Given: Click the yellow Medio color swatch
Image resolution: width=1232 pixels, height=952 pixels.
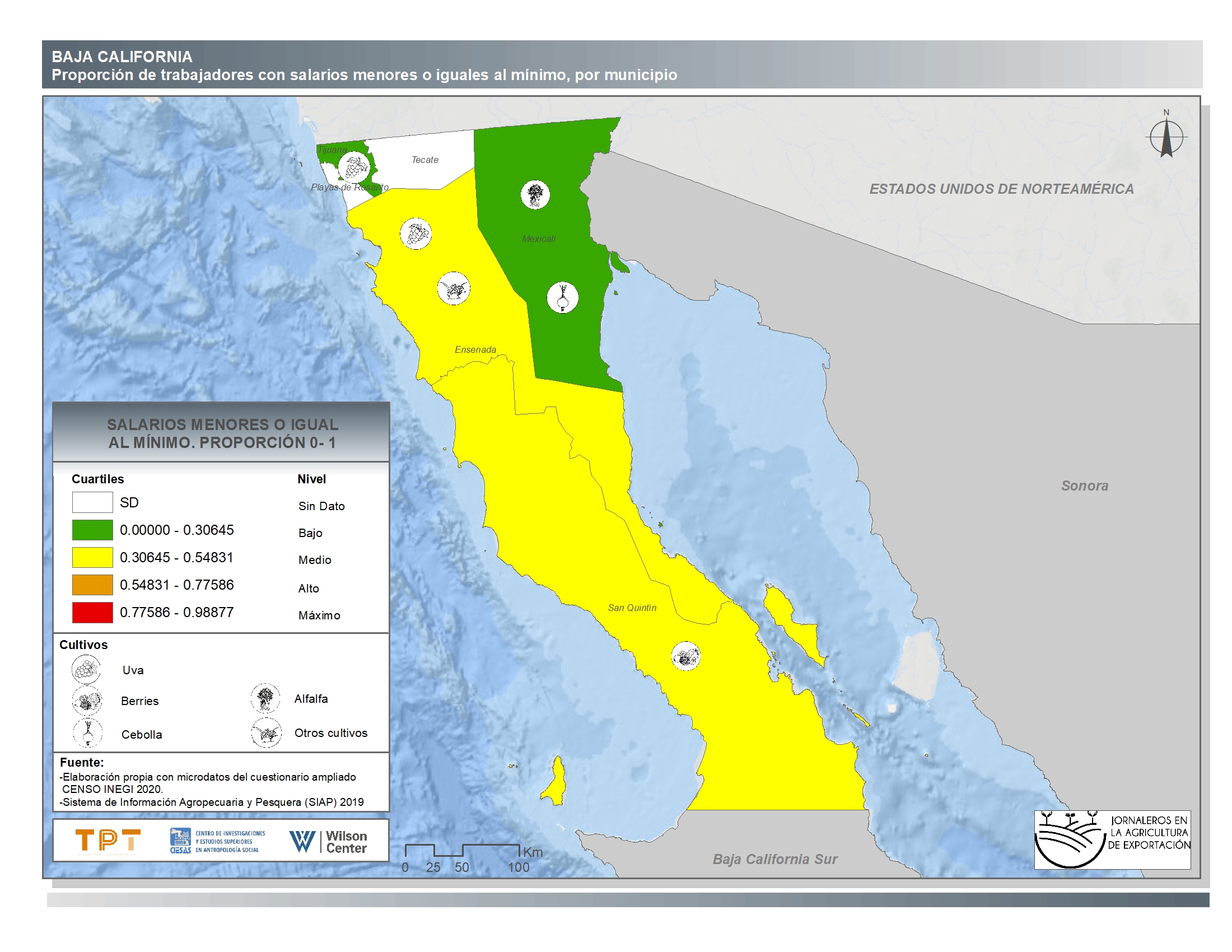Looking at the screenshot, I should coord(92,557).
